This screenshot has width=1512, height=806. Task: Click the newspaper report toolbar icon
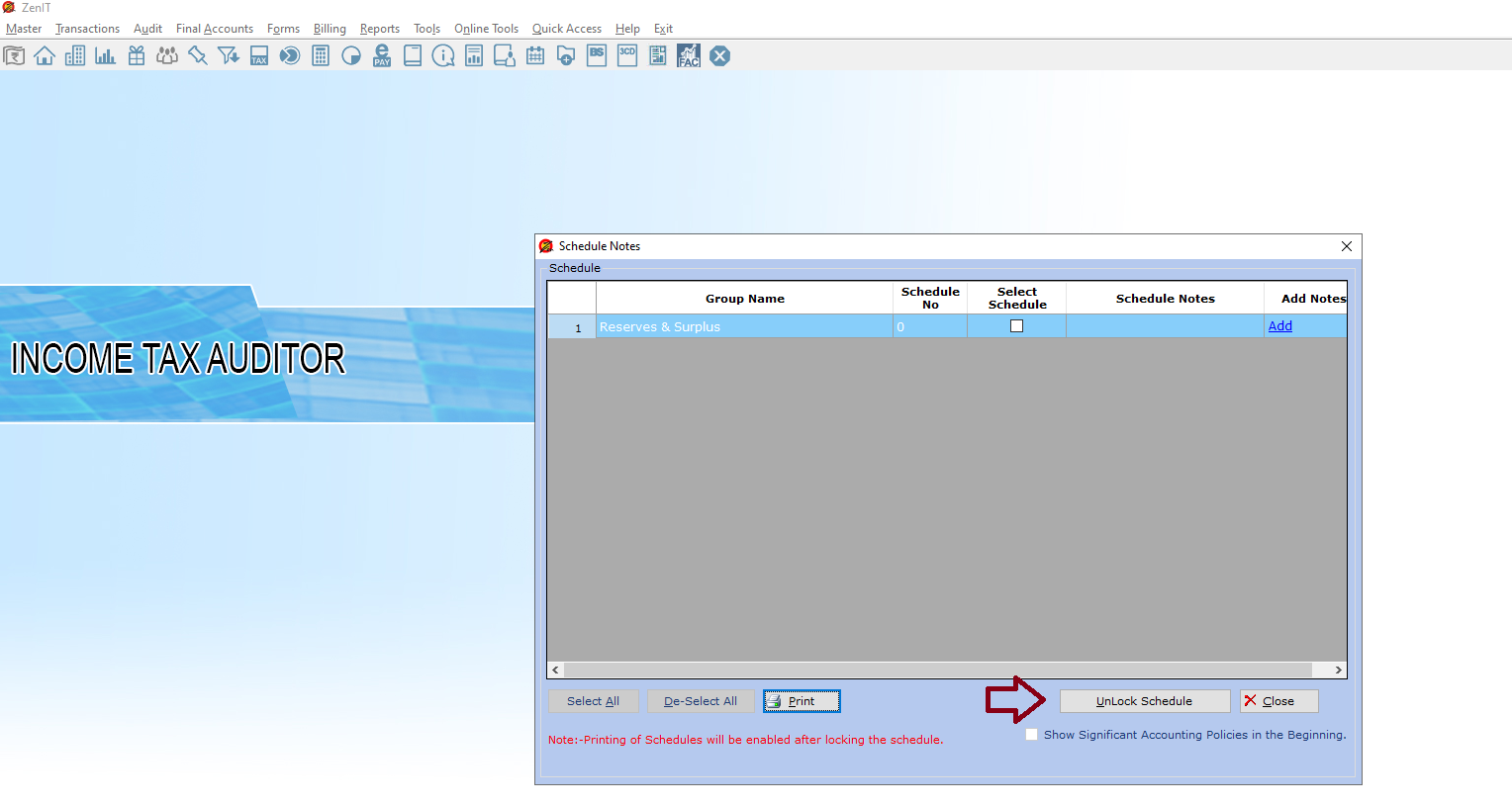tap(658, 56)
